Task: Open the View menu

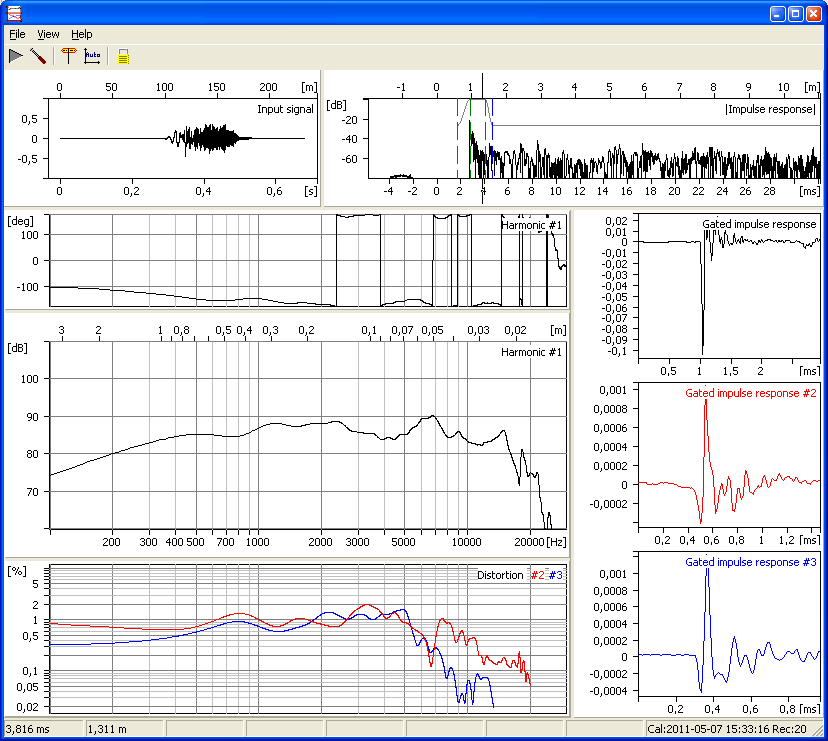Action: [48, 34]
